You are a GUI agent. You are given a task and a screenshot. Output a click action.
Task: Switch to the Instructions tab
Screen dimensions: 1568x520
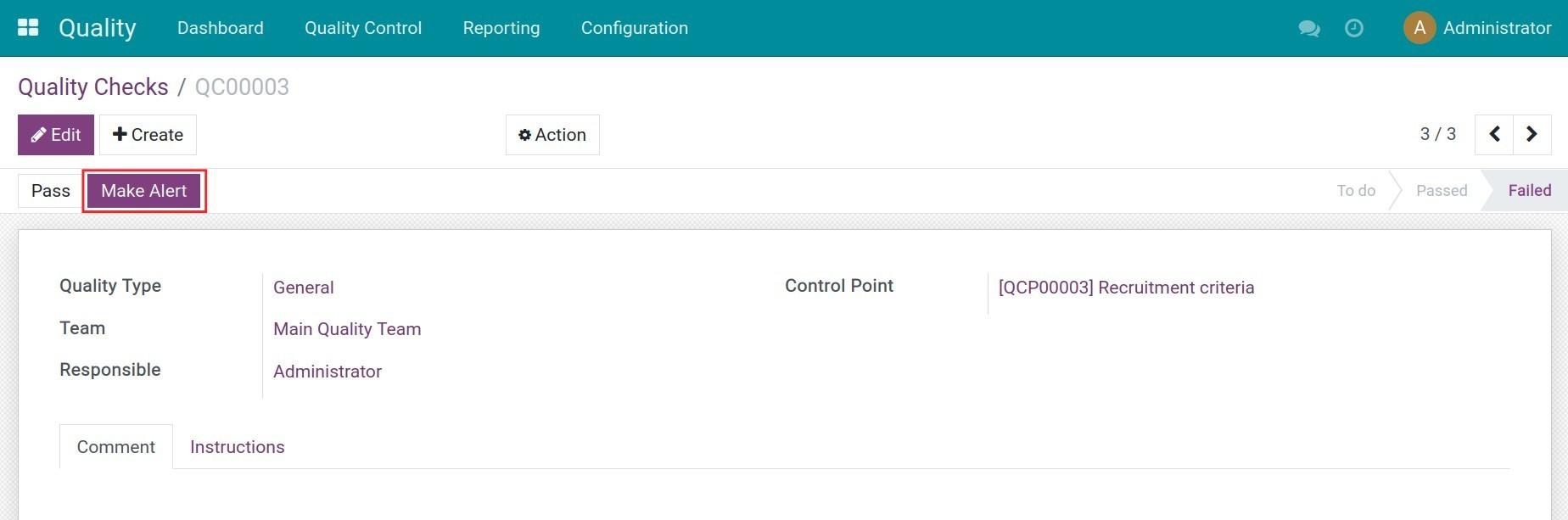(237, 447)
